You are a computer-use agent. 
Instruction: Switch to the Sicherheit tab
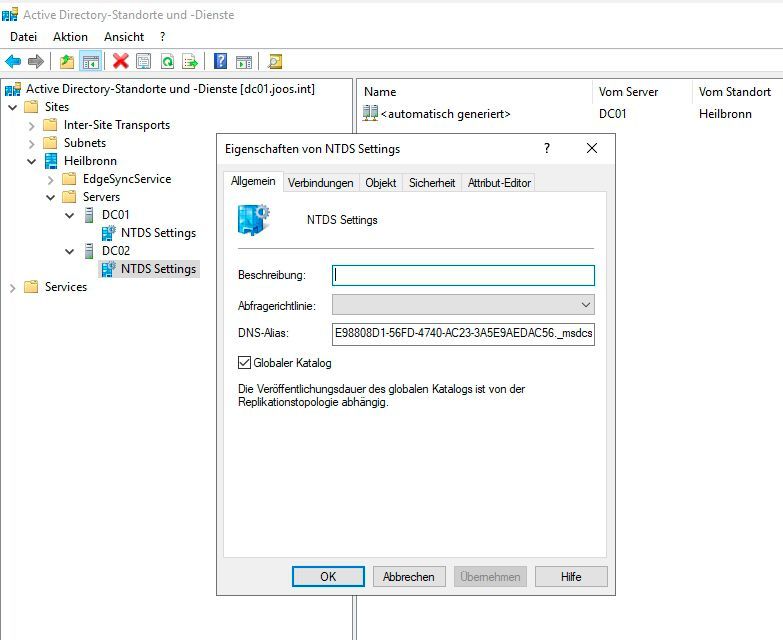coord(432,183)
